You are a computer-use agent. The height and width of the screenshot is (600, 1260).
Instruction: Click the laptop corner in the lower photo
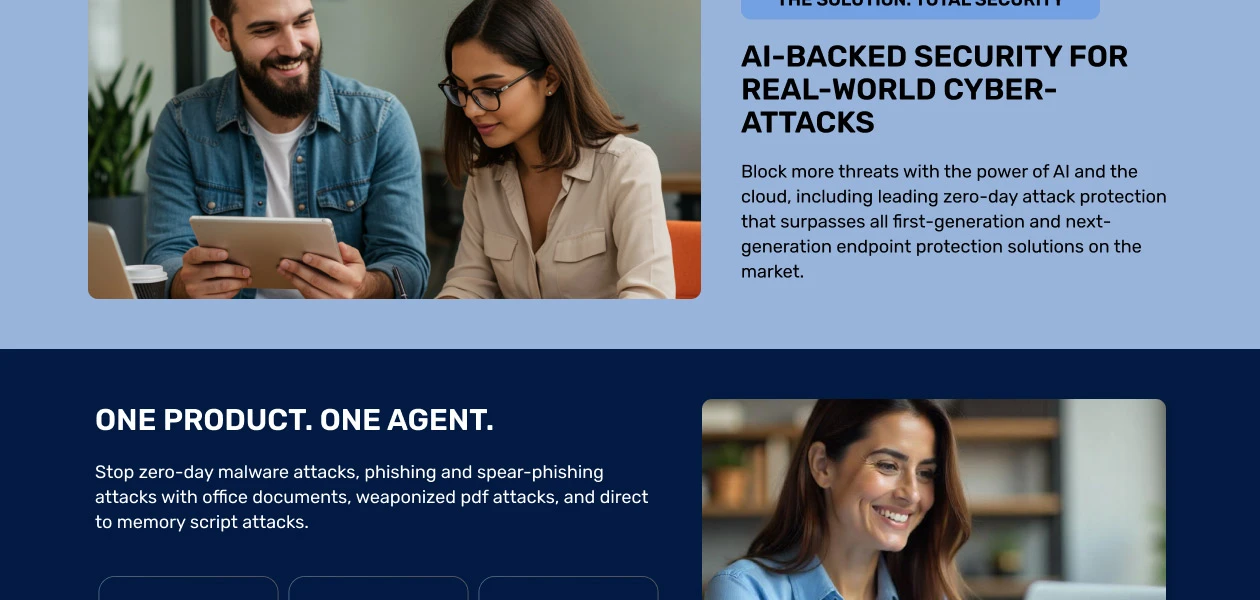coord(1095,590)
